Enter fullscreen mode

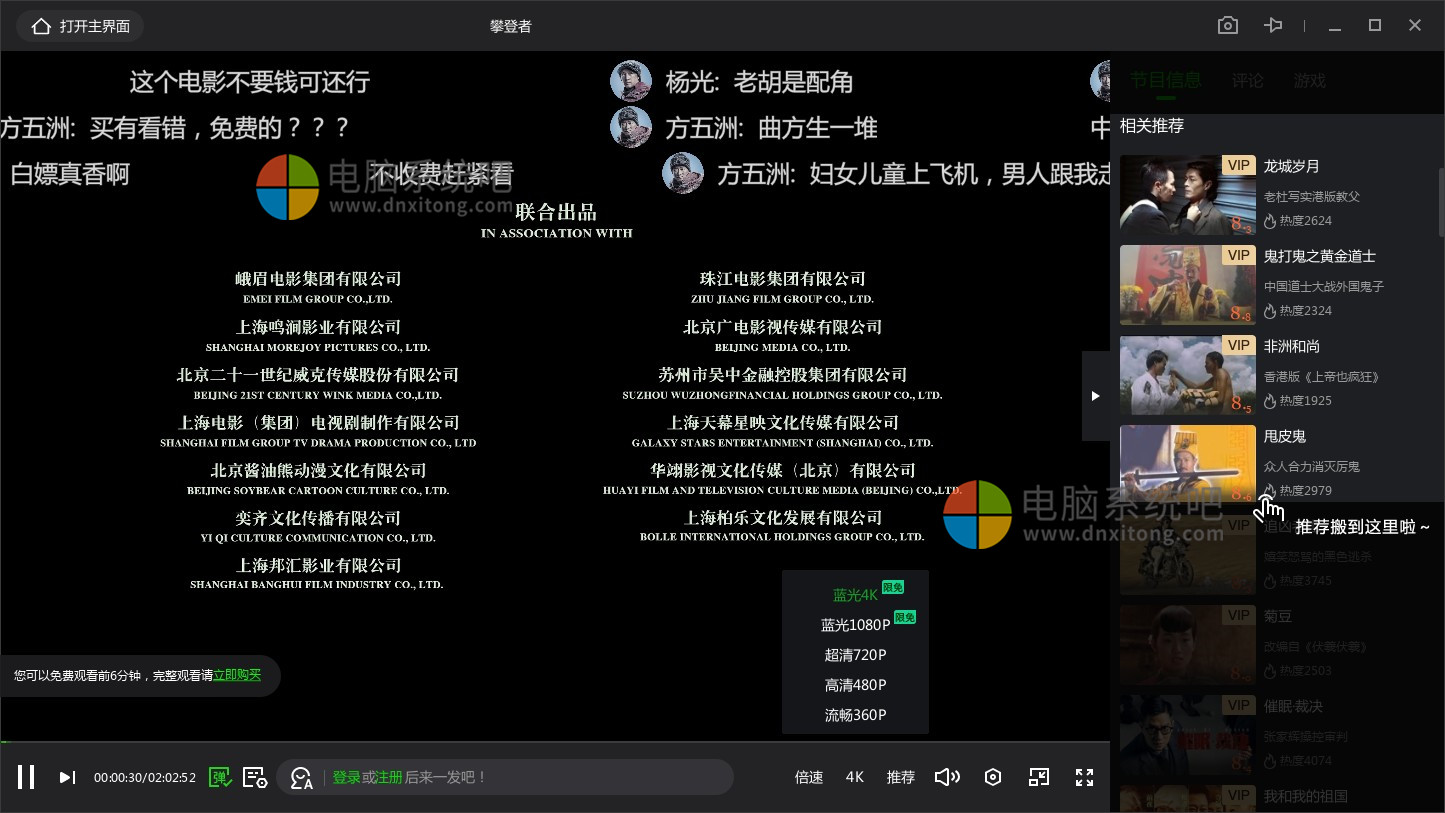coord(1084,777)
